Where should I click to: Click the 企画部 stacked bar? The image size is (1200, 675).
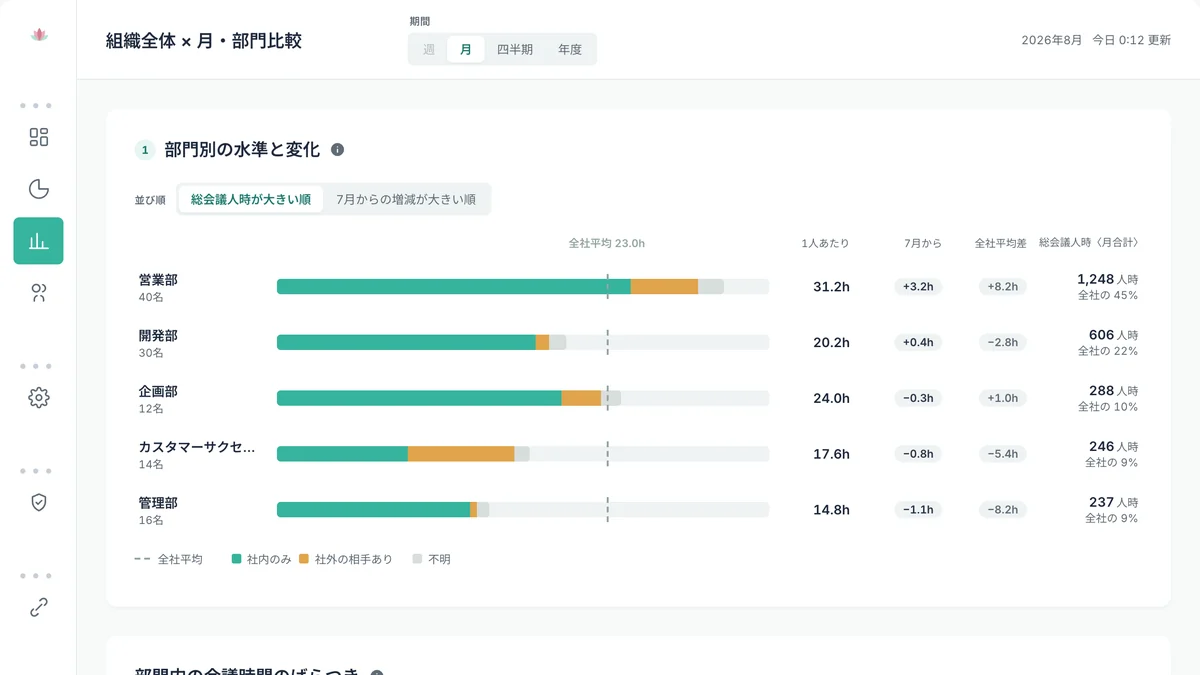point(523,398)
